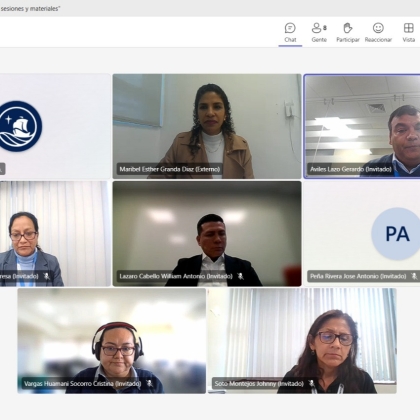Select Lazaro Cabello William Antonio video

tap(207, 234)
